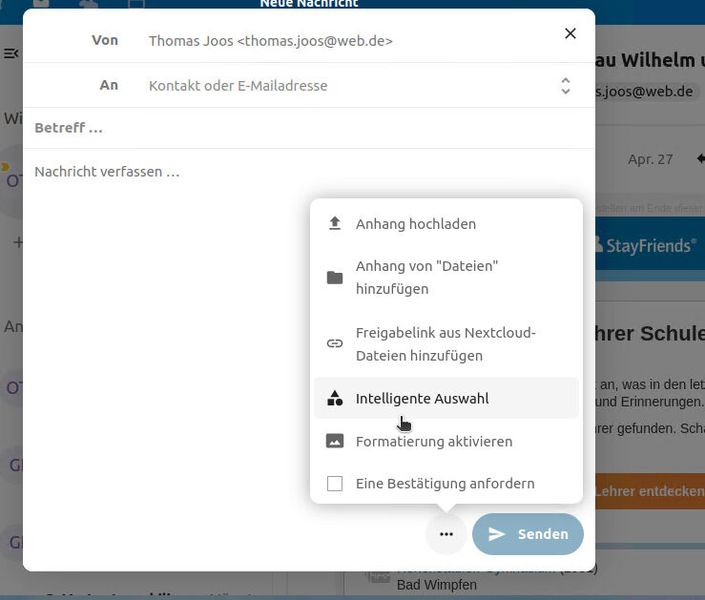Toggle the navigation sidebar menu icon
The height and width of the screenshot is (600, 705).
pyautogui.click(x=11, y=54)
